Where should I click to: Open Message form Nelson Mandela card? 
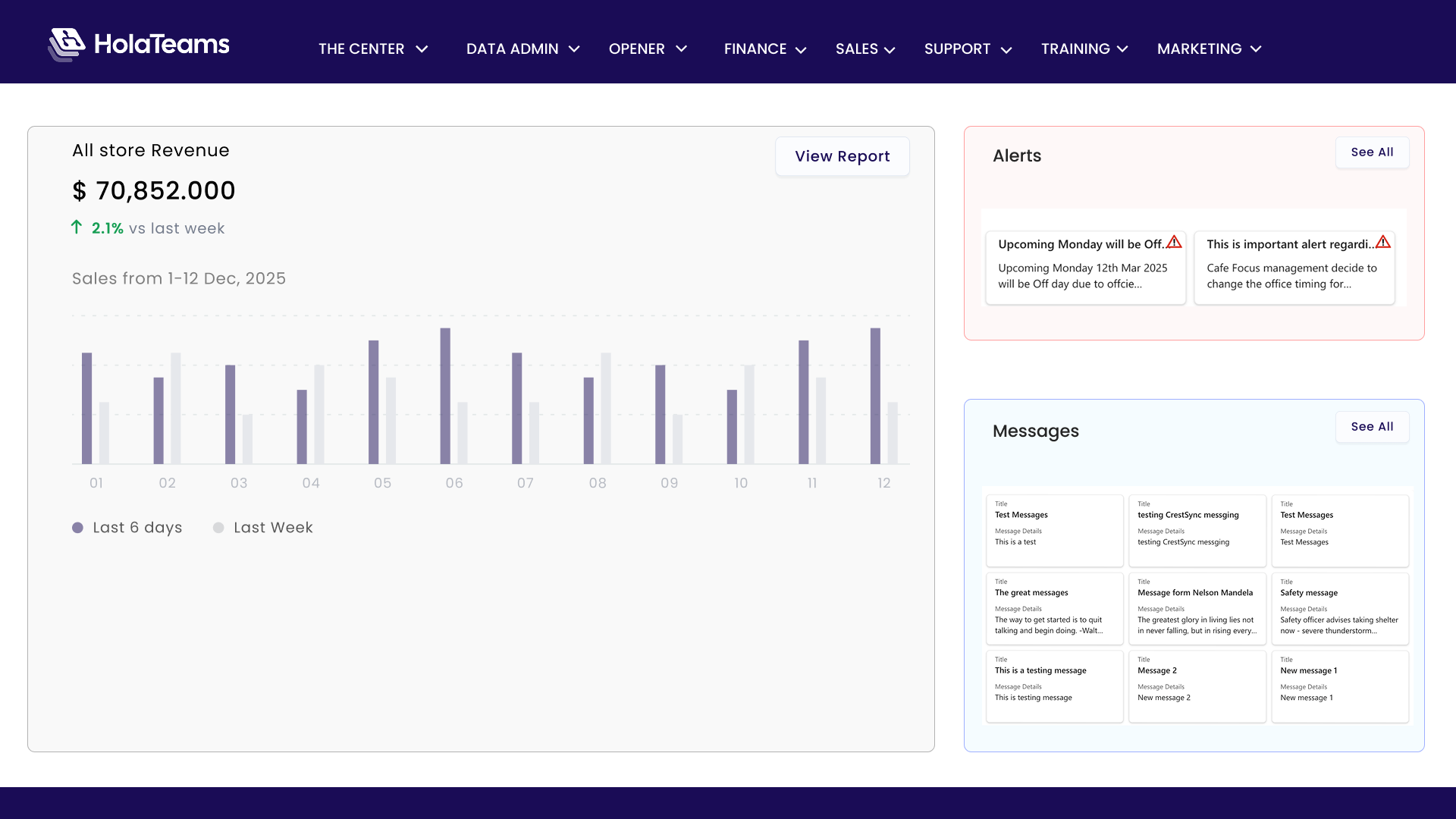(x=1197, y=609)
